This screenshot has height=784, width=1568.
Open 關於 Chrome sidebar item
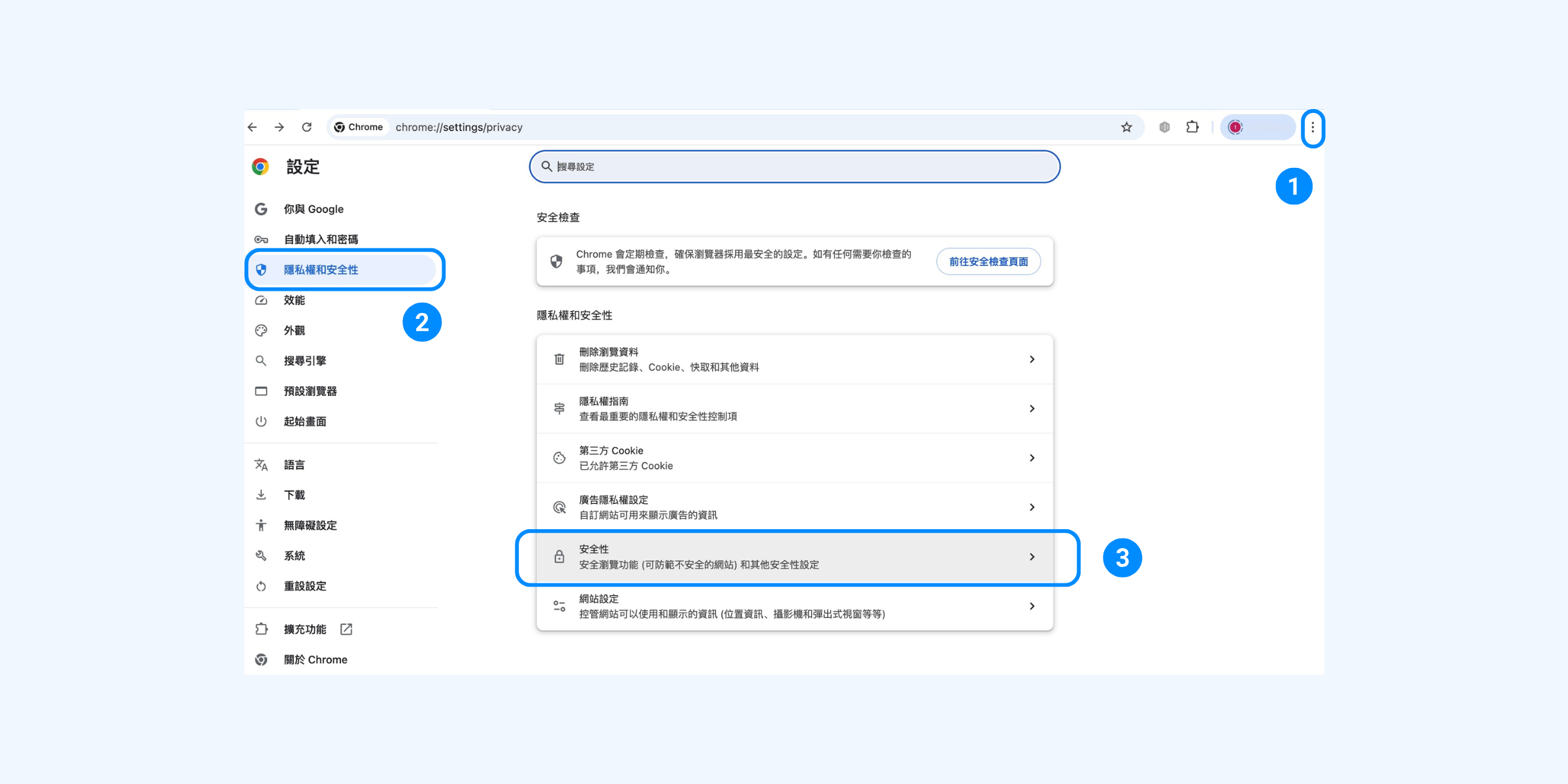(x=316, y=660)
